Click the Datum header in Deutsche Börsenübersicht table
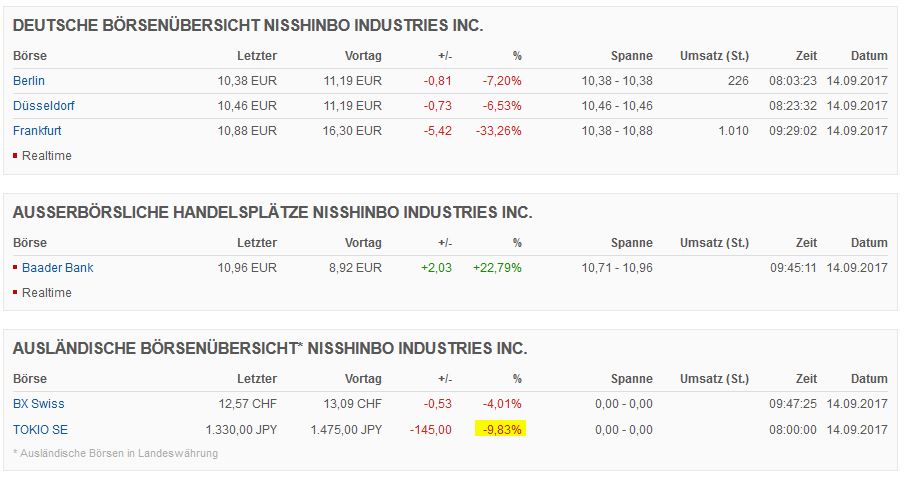 pos(869,56)
